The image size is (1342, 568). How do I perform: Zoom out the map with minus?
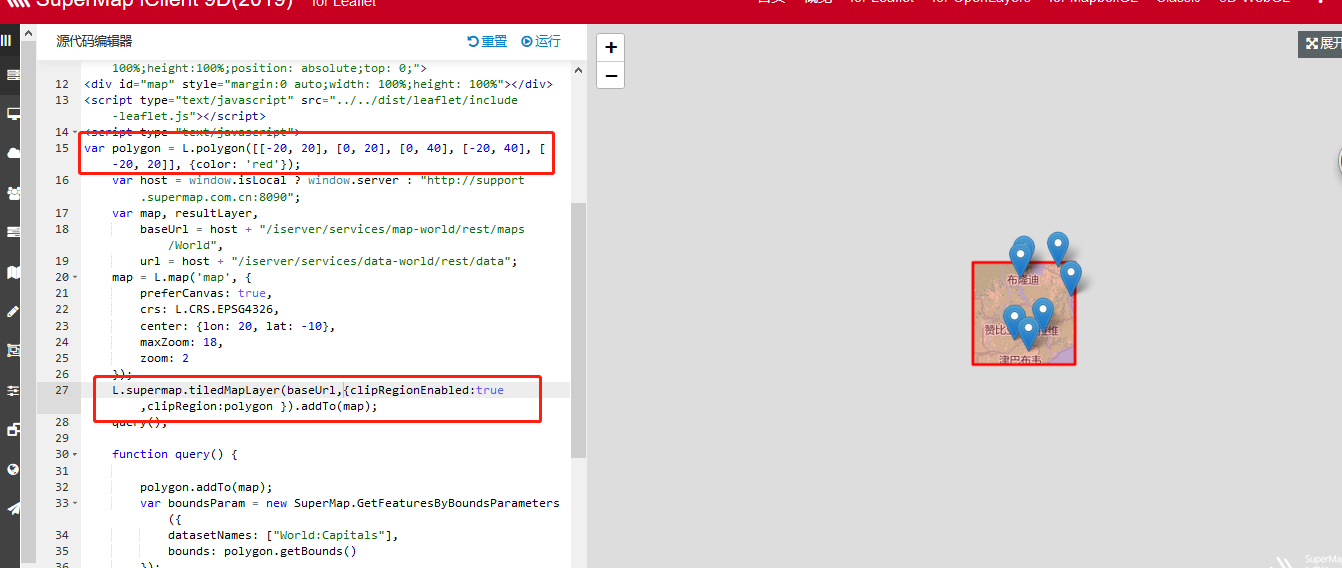(611, 75)
